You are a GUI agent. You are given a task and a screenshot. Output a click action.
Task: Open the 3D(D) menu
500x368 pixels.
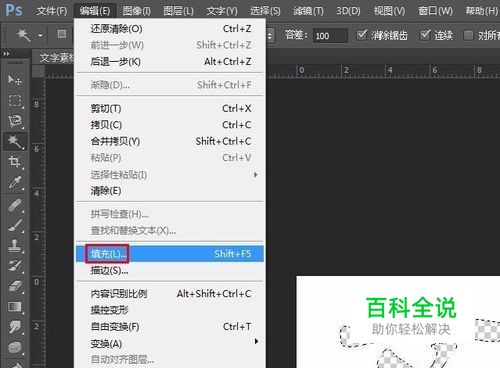coord(348,11)
